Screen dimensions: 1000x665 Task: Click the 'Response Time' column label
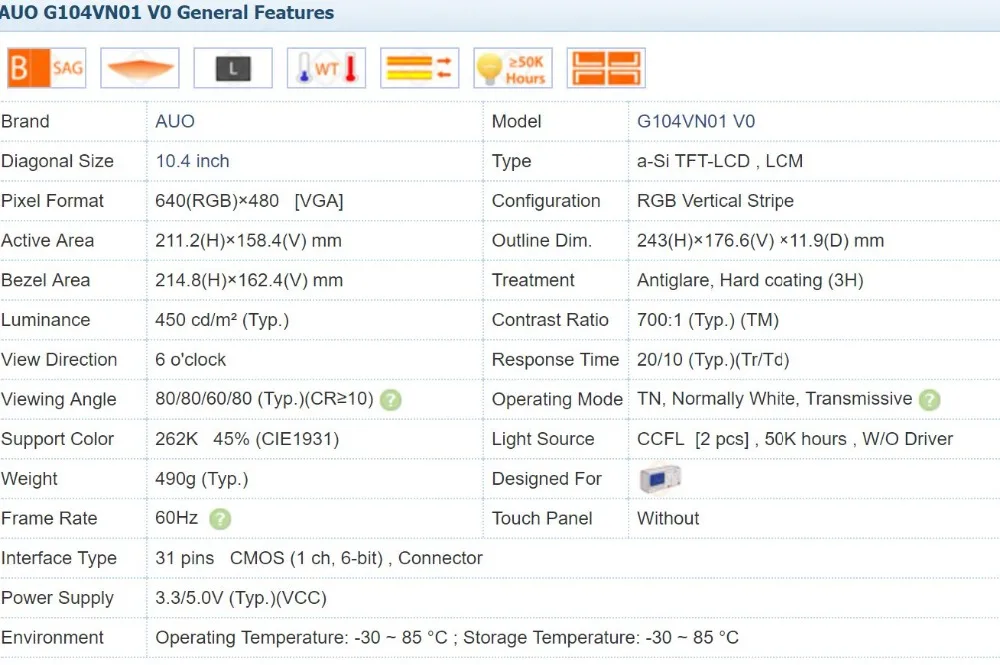point(555,360)
